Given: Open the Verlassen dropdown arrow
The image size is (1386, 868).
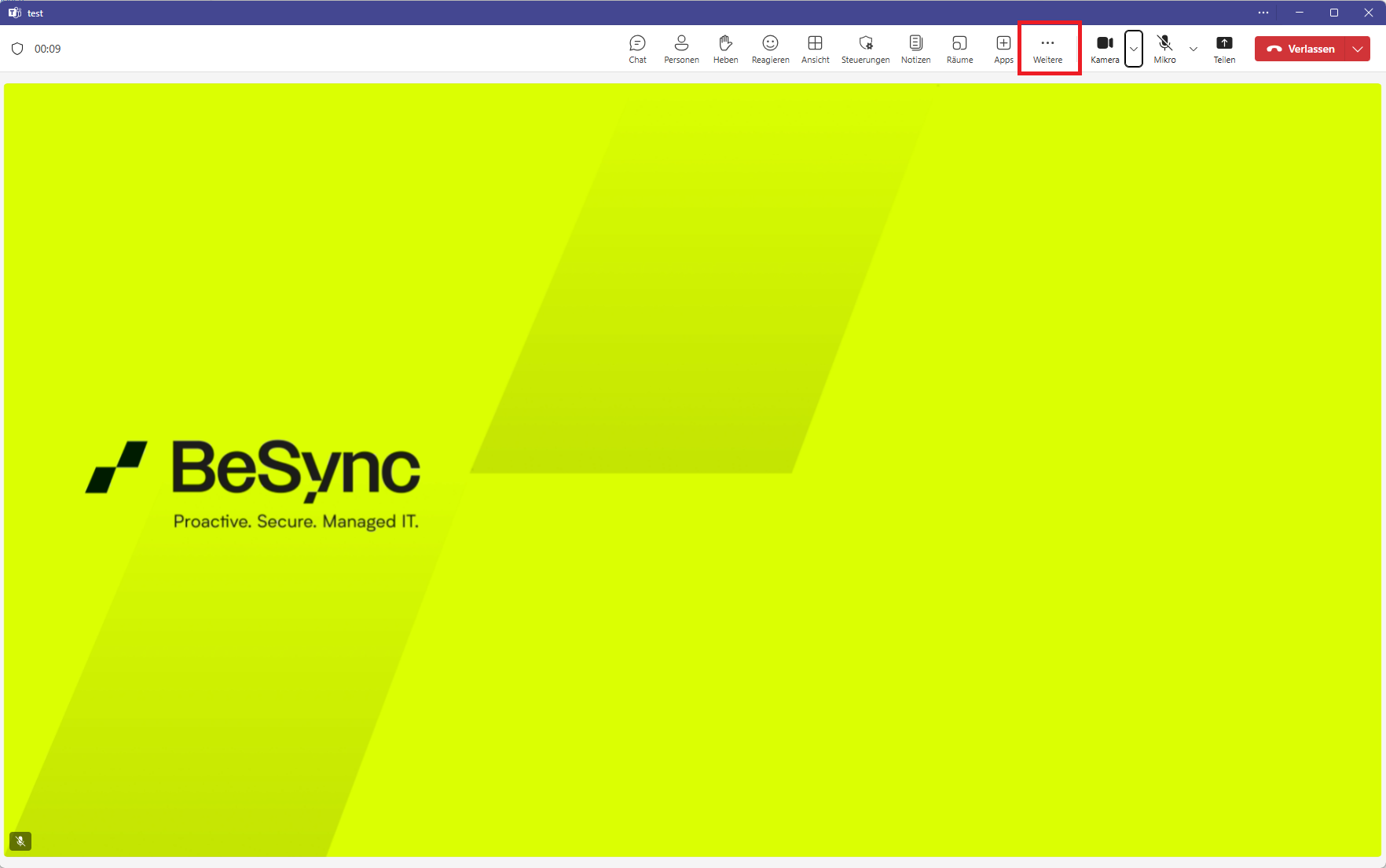Looking at the screenshot, I should tap(1357, 48).
